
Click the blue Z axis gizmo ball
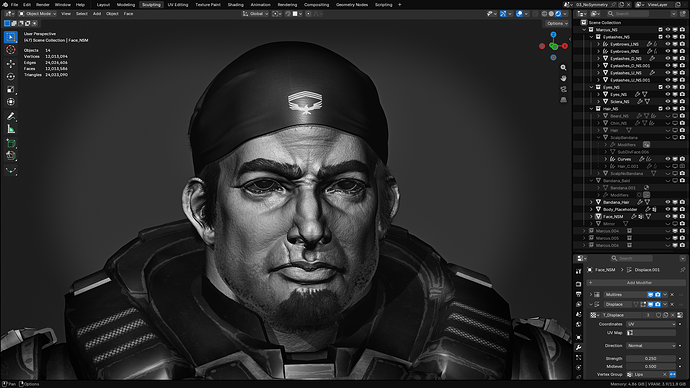coord(554,34)
